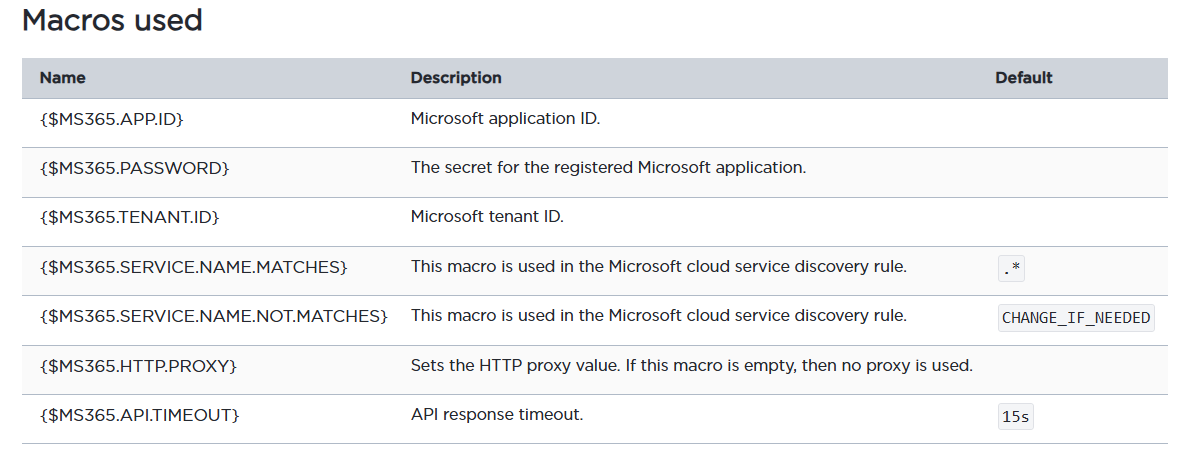
Task: Click the CHANGE_IF_NEEDED default value
Action: pyautogui.click(x=1076, y=318)
